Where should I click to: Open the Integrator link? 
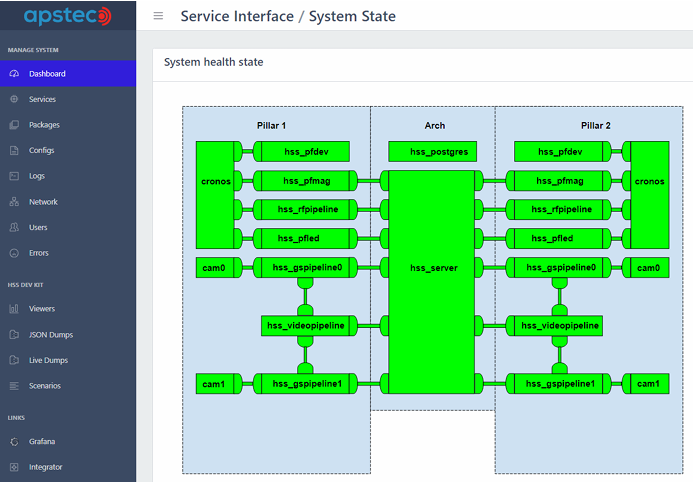[x=46, y=467]
